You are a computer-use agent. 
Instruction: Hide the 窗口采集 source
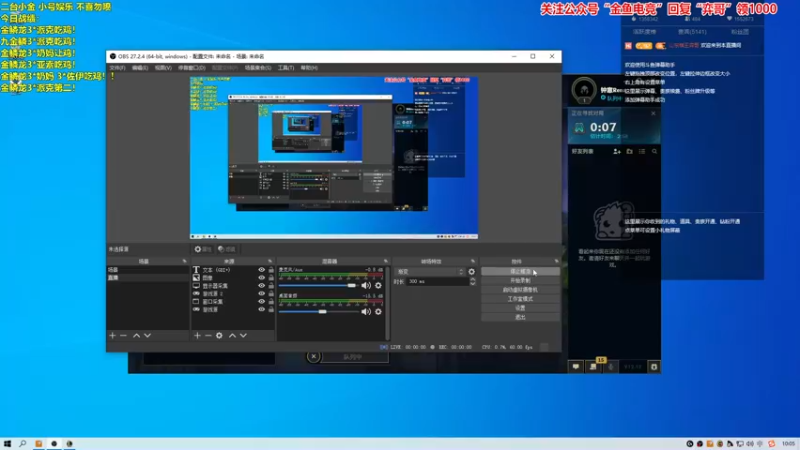261,302
